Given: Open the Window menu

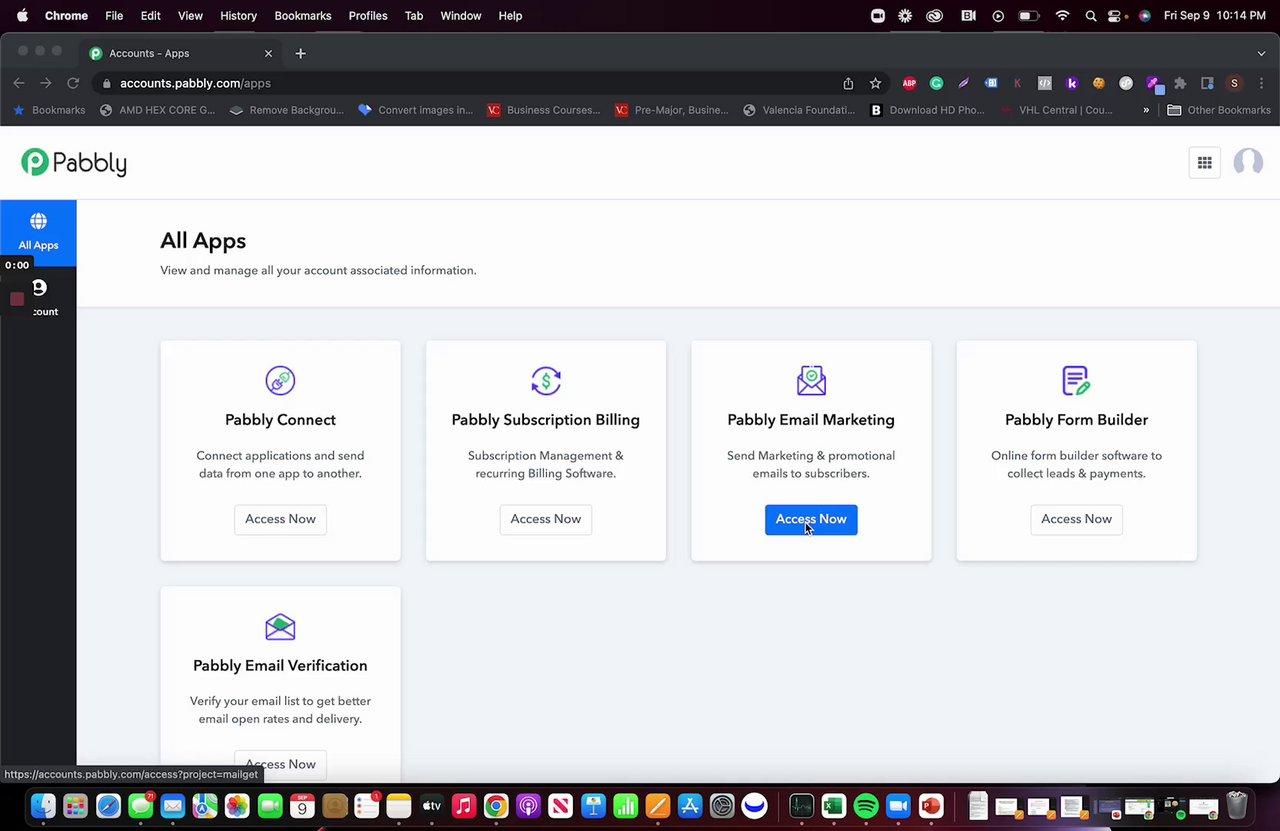Looking at the screenshot, I should 461,16.
